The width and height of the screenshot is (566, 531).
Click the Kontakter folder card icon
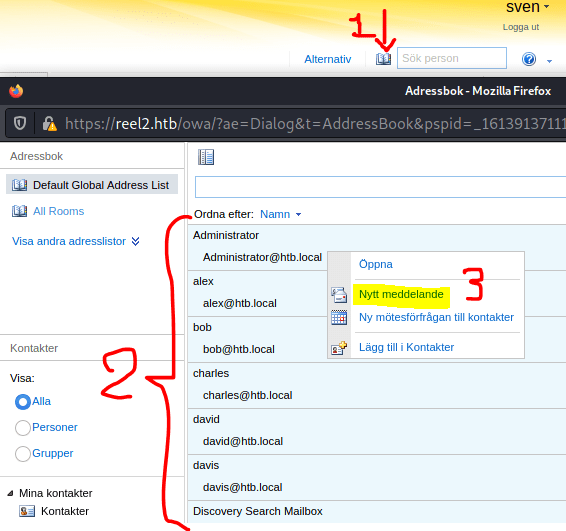27,511
